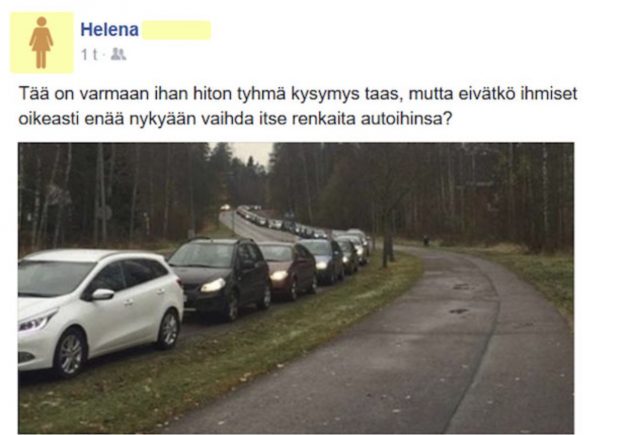Viewport: 632px width, 435px height.
Task: Open the attached photo of queued cars
Action: coord(296,288)
